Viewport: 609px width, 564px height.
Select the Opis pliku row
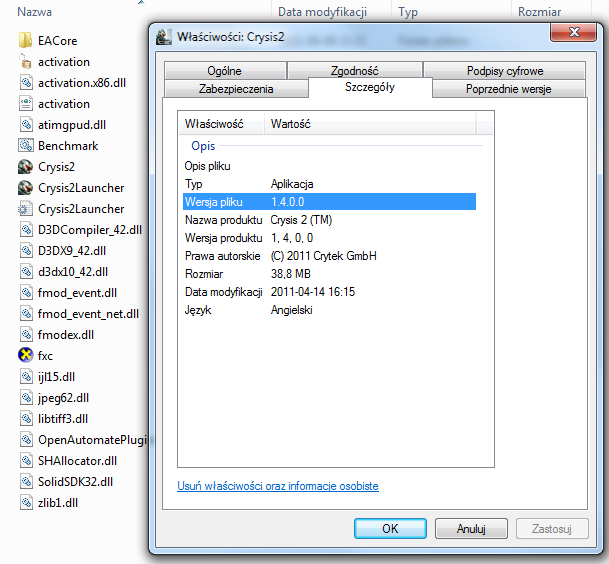tap(329, 166)
